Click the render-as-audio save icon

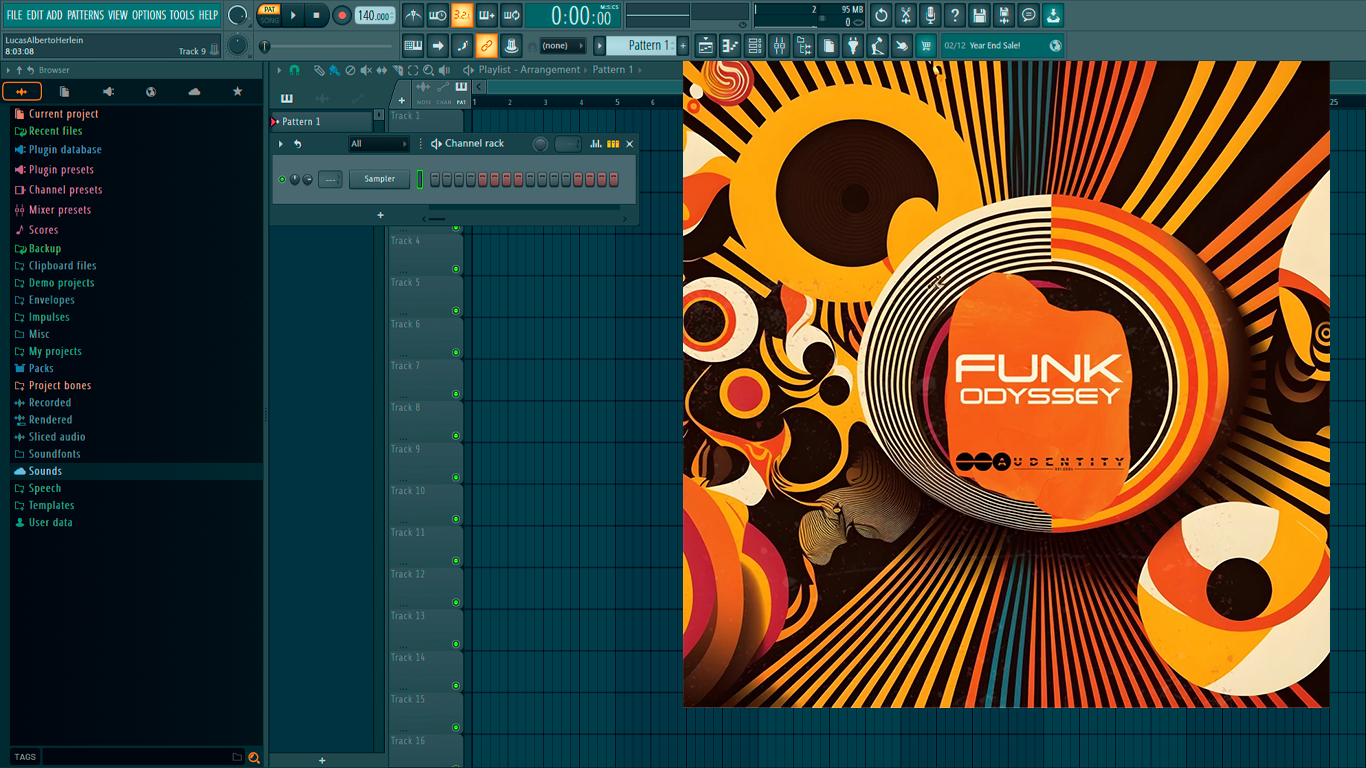[x=1004, y=15]
